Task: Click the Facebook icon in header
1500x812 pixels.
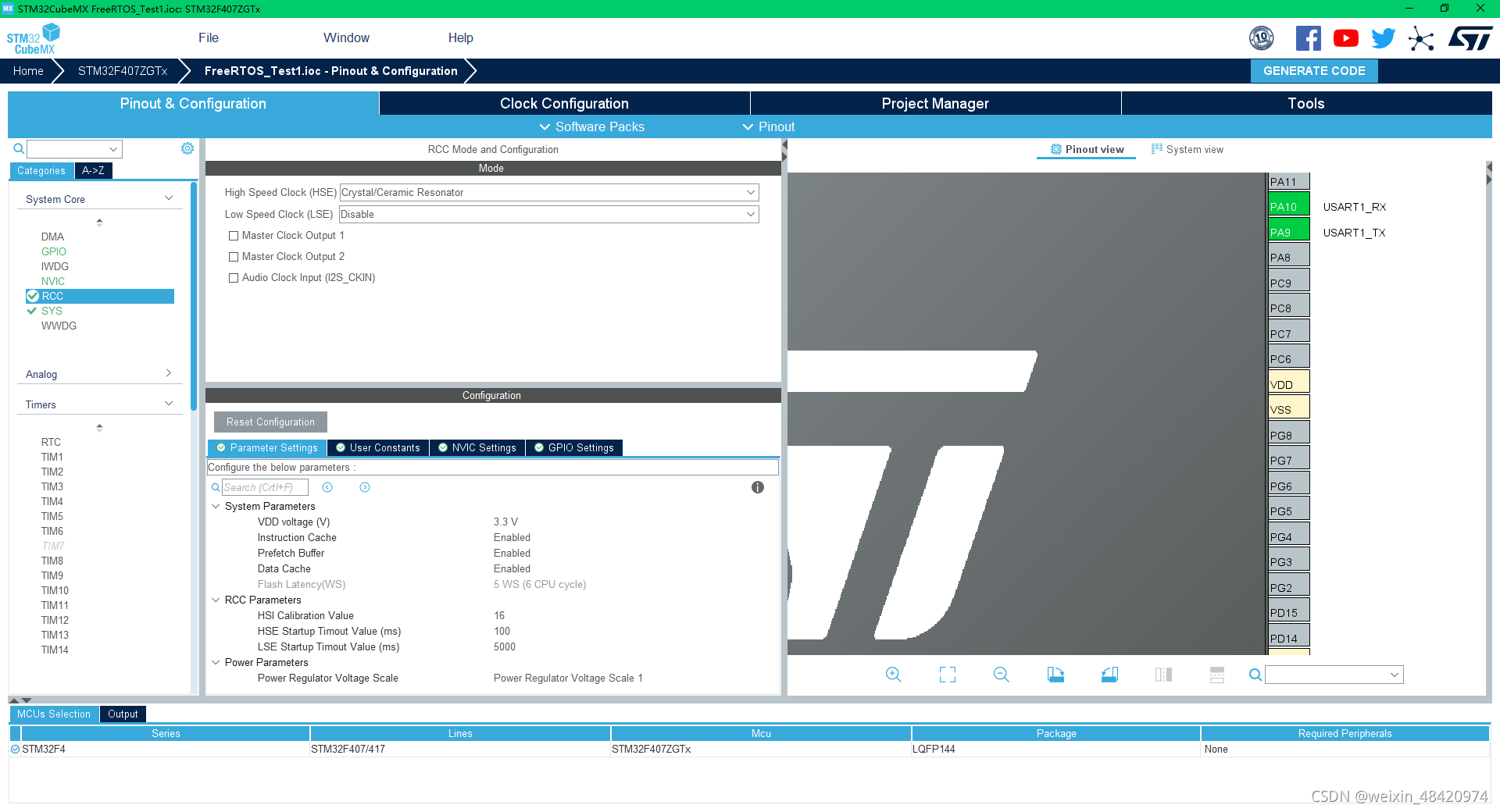Action: (1308, 38)
